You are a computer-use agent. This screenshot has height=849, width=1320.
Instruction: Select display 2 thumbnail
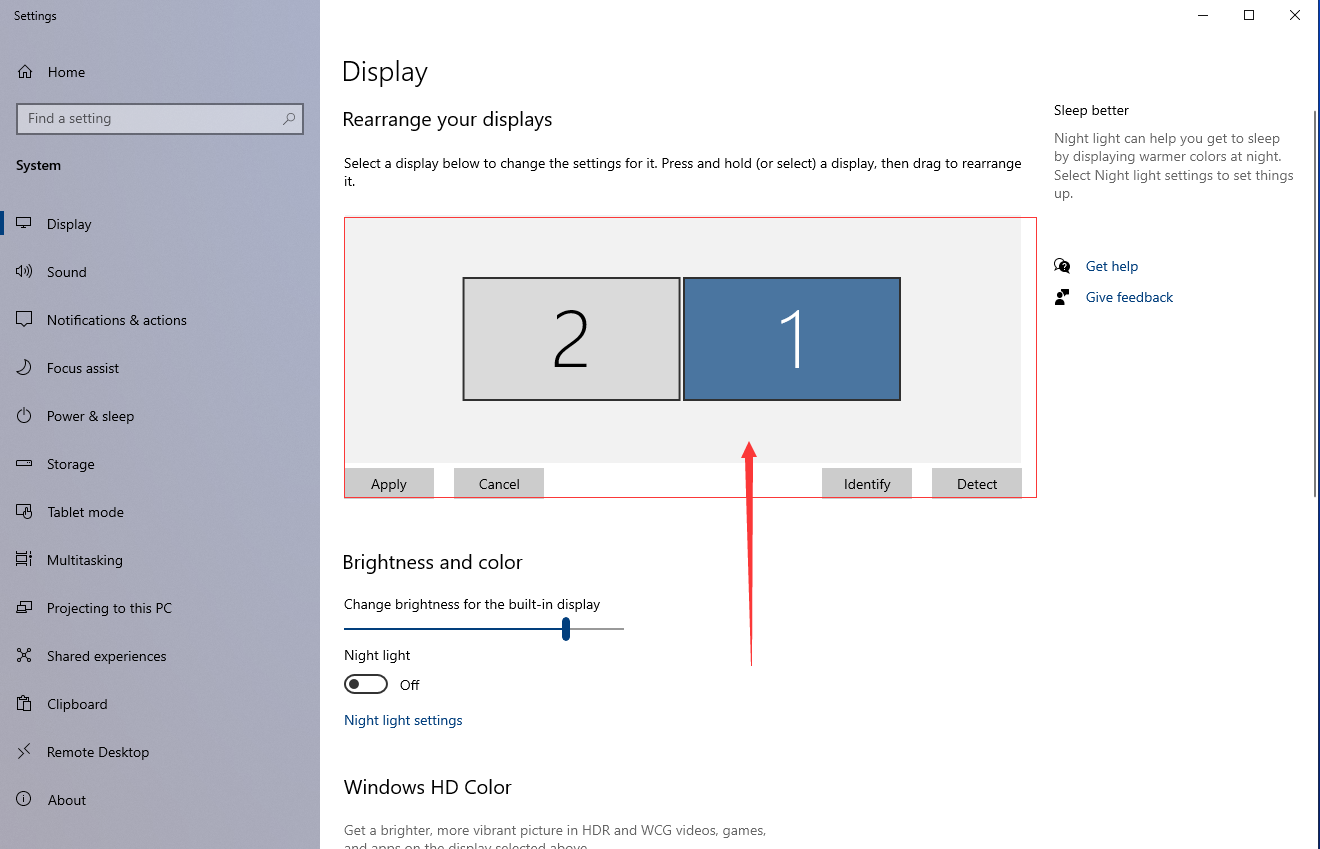571,339
